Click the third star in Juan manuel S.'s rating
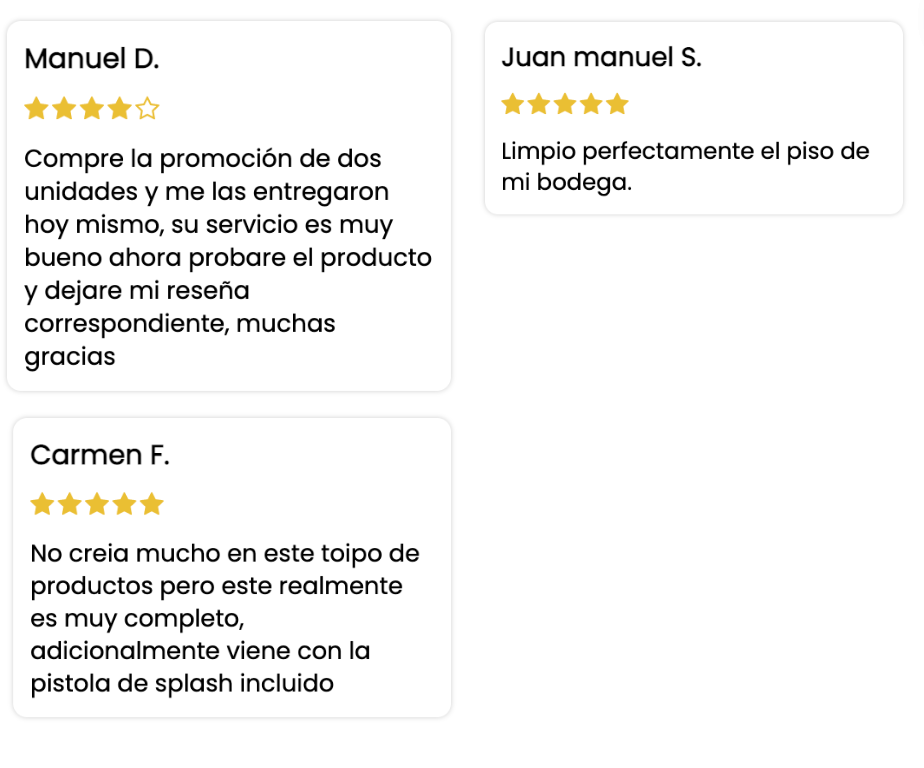The height and width of the screenshot is (768, 924). 565,104
